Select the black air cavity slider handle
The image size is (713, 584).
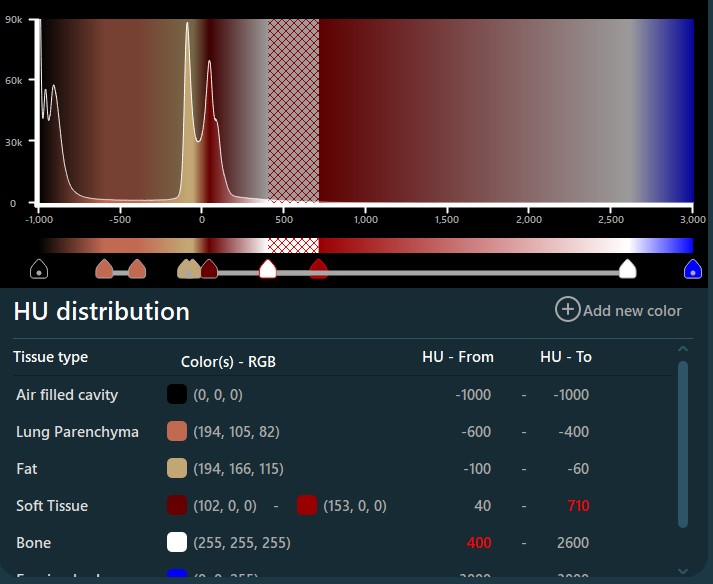(x=39, y=268)
